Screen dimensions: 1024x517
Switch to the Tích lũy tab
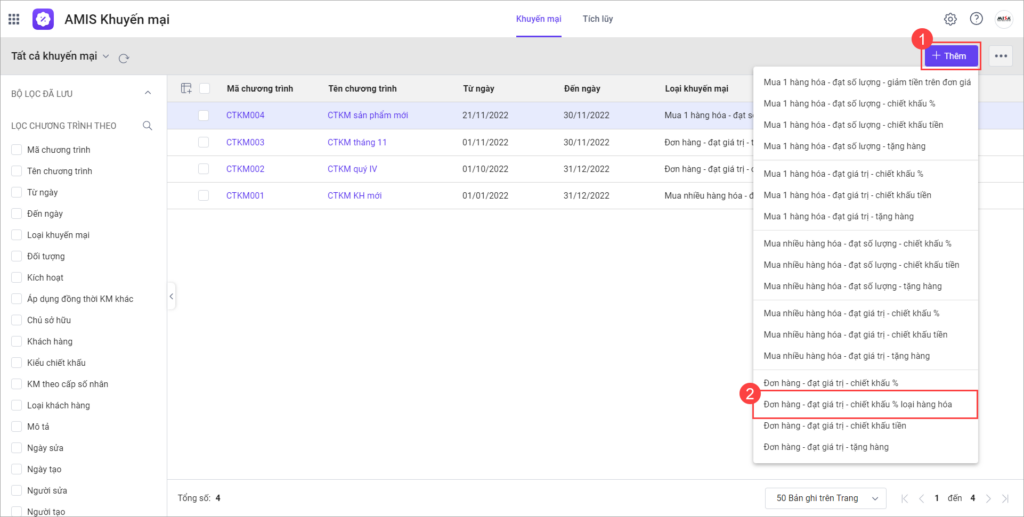598,19
